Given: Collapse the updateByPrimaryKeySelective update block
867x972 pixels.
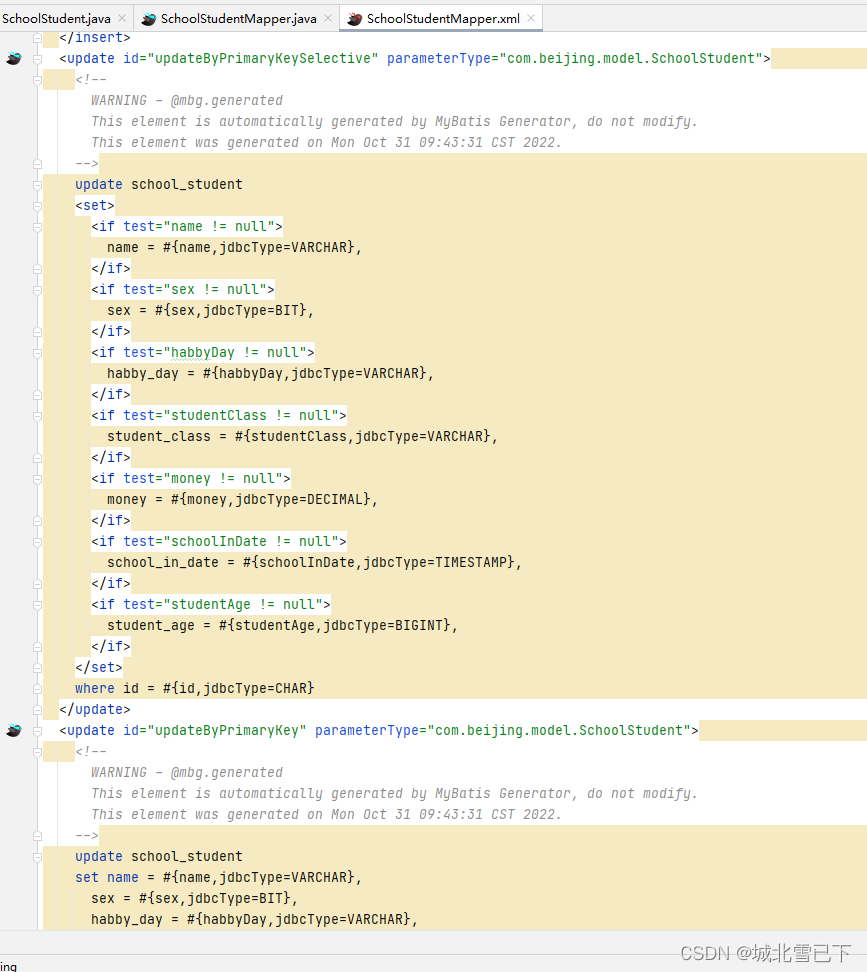Looking at the screenshot, I should click(36, 58).
